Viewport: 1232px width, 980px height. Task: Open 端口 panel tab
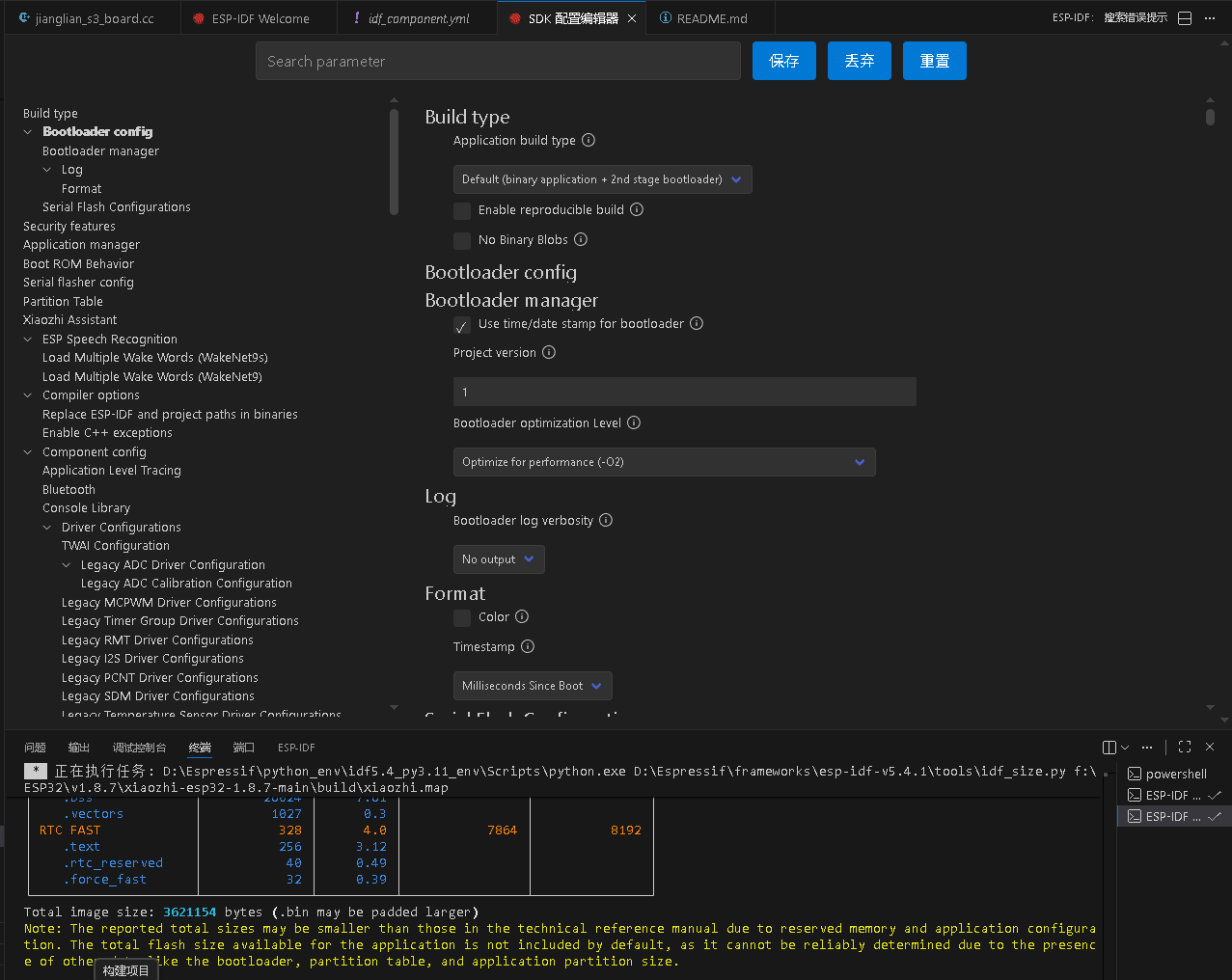pyautogui.click(x=243, y=748)
